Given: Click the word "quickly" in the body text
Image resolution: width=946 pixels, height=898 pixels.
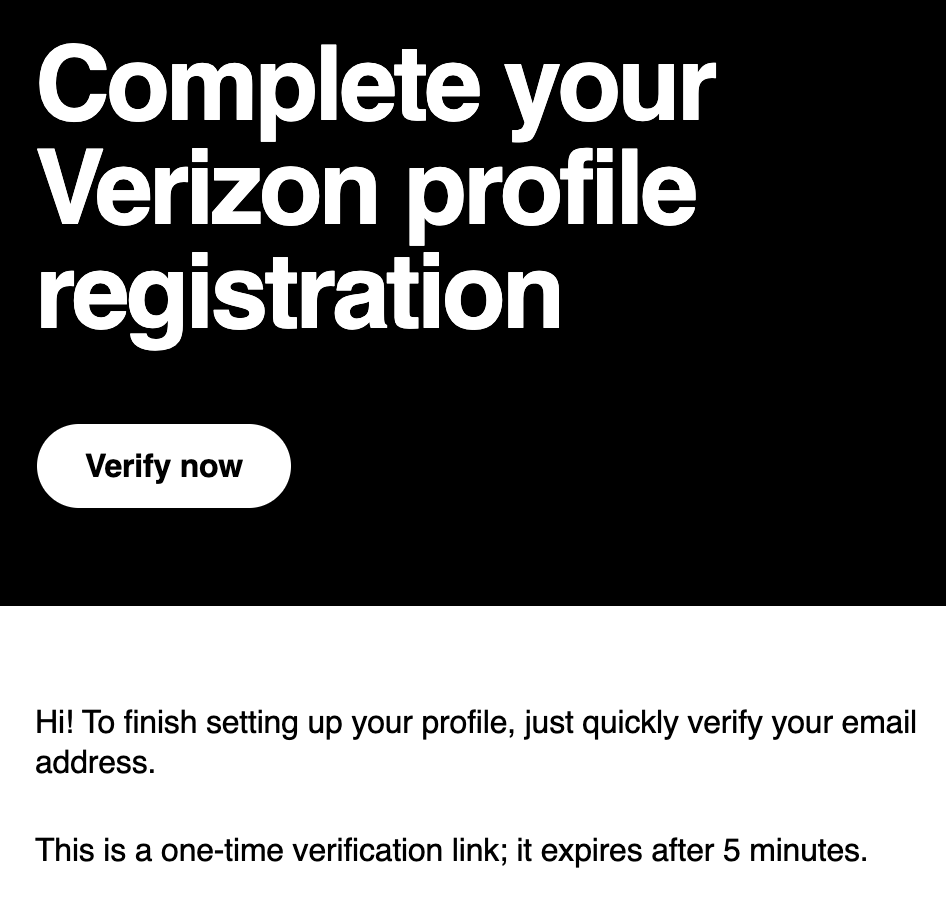Looking at the screenshot, I should [x=630, y=724].
